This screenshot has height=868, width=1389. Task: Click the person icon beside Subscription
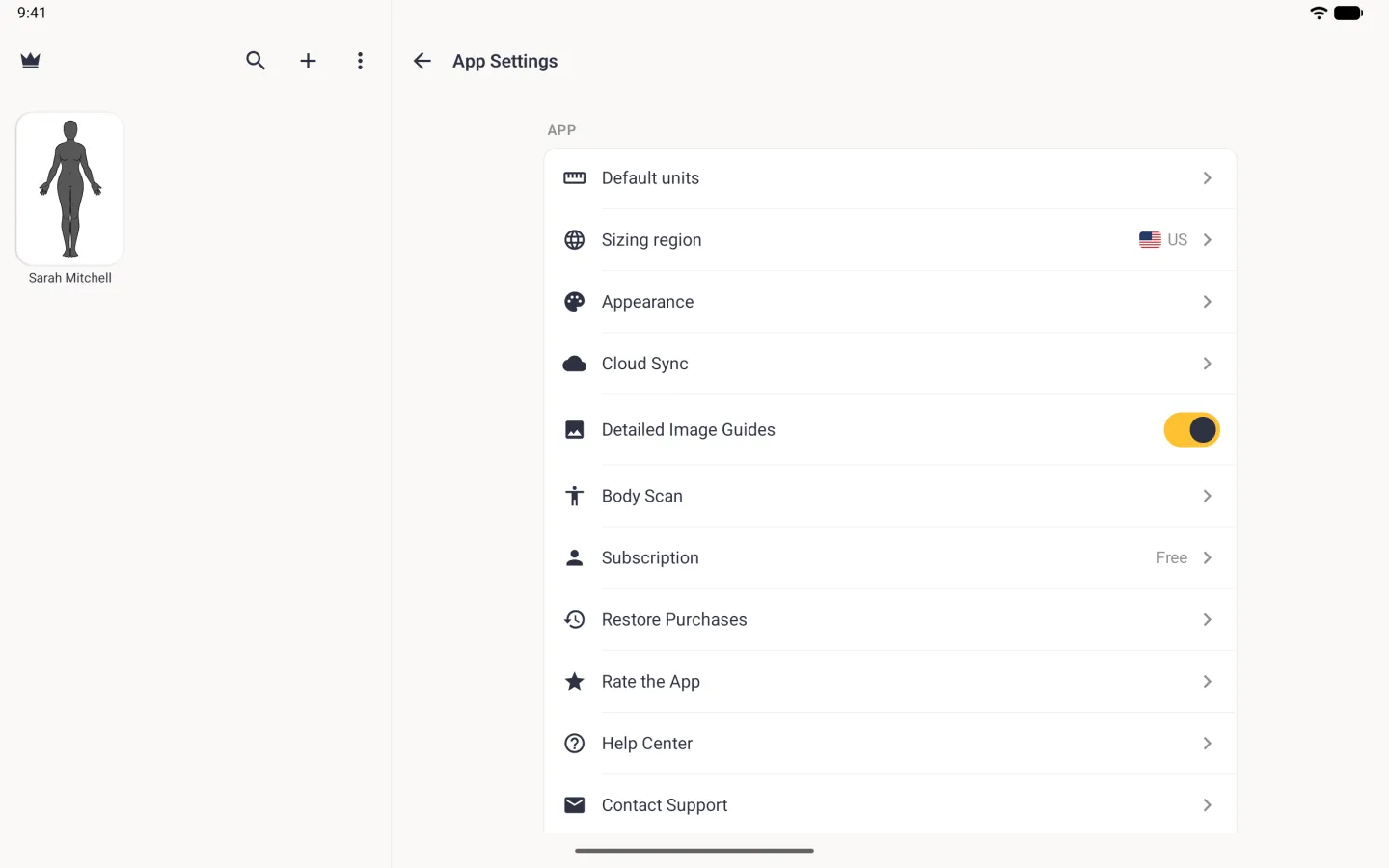click(574, 557)
